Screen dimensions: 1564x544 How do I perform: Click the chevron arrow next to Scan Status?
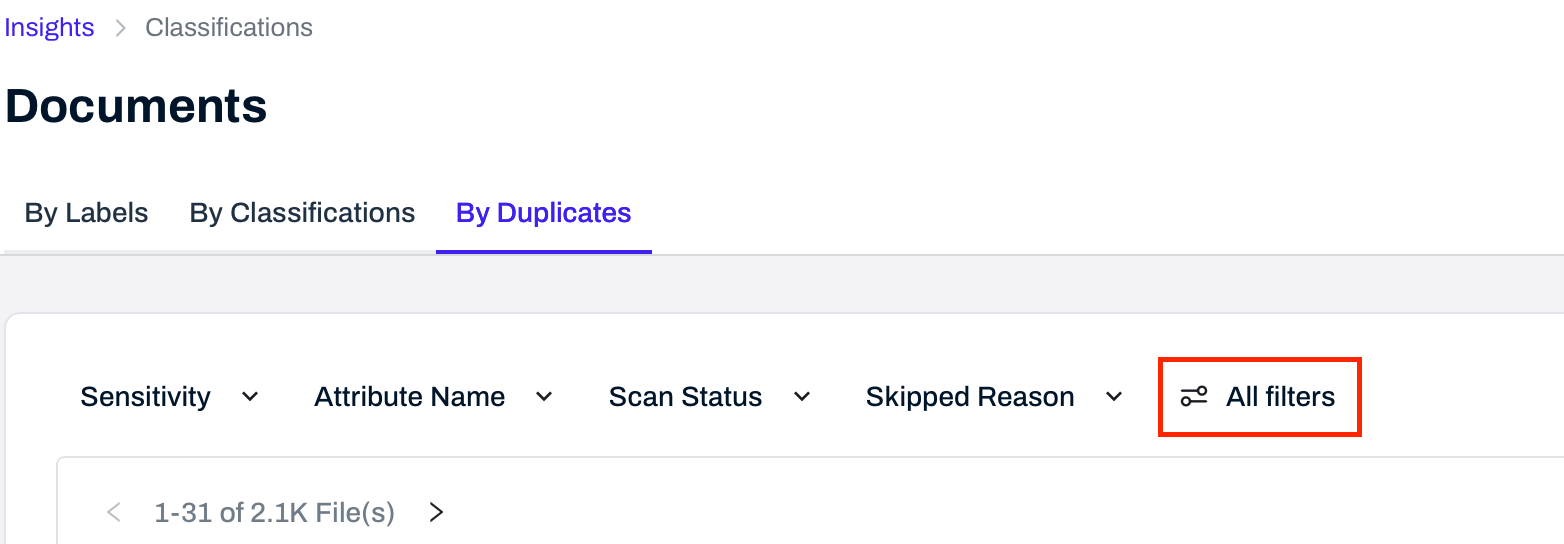point(801,397)
